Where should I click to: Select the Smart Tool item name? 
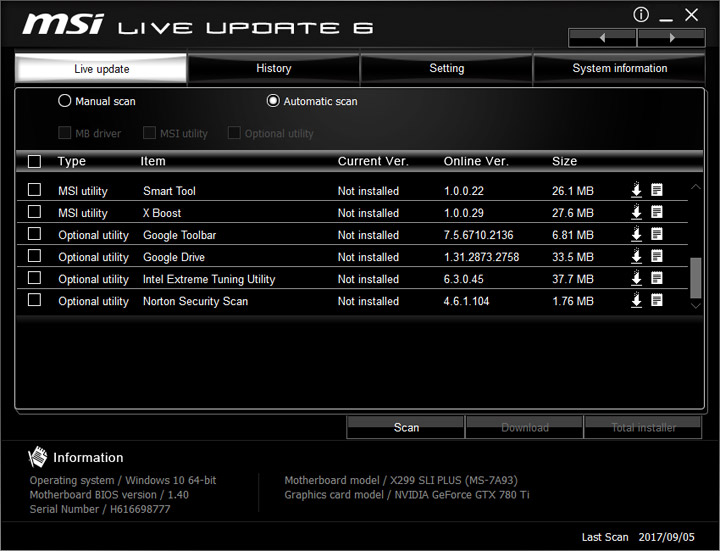coord(169,191)
